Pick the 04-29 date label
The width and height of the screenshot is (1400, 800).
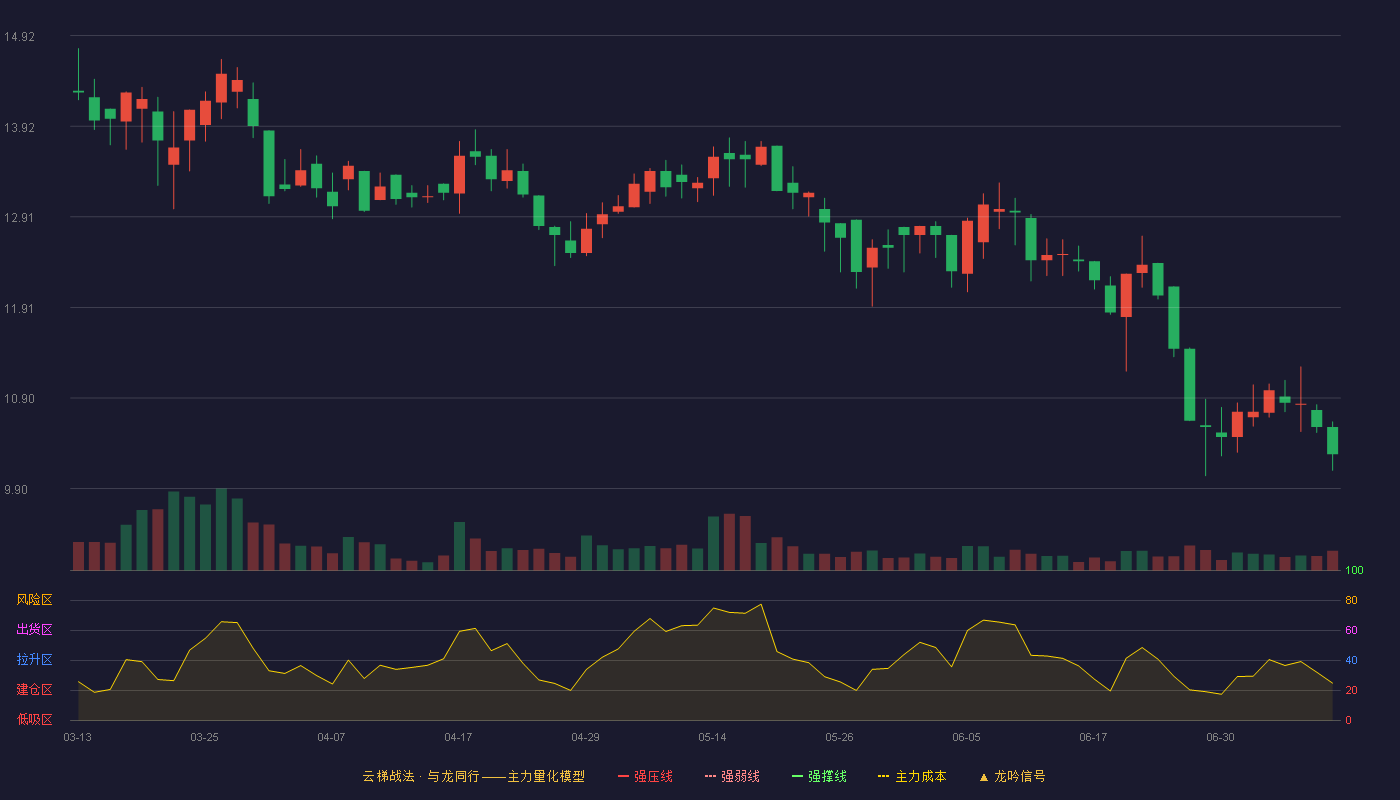pyautogui.click(x=585, y=737)
